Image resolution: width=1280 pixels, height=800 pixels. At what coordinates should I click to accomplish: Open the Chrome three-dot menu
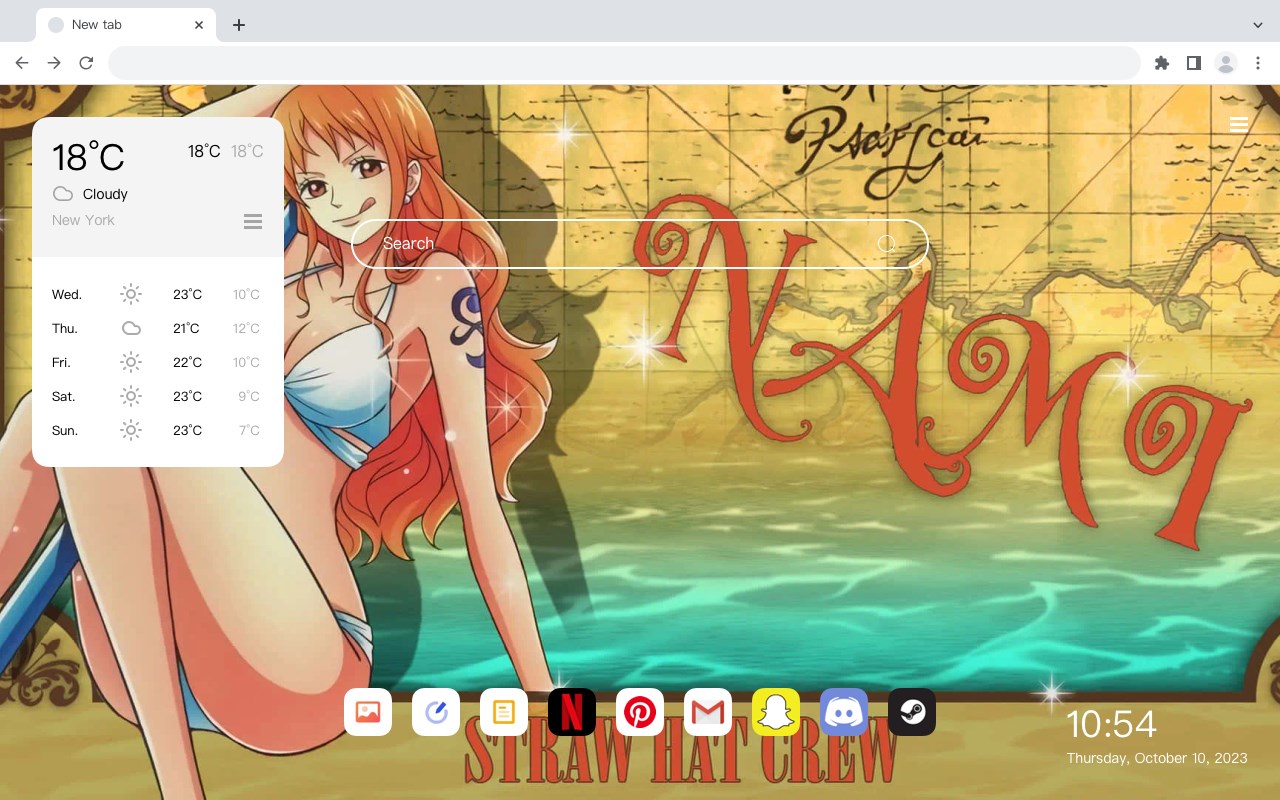pos(1258,63)
